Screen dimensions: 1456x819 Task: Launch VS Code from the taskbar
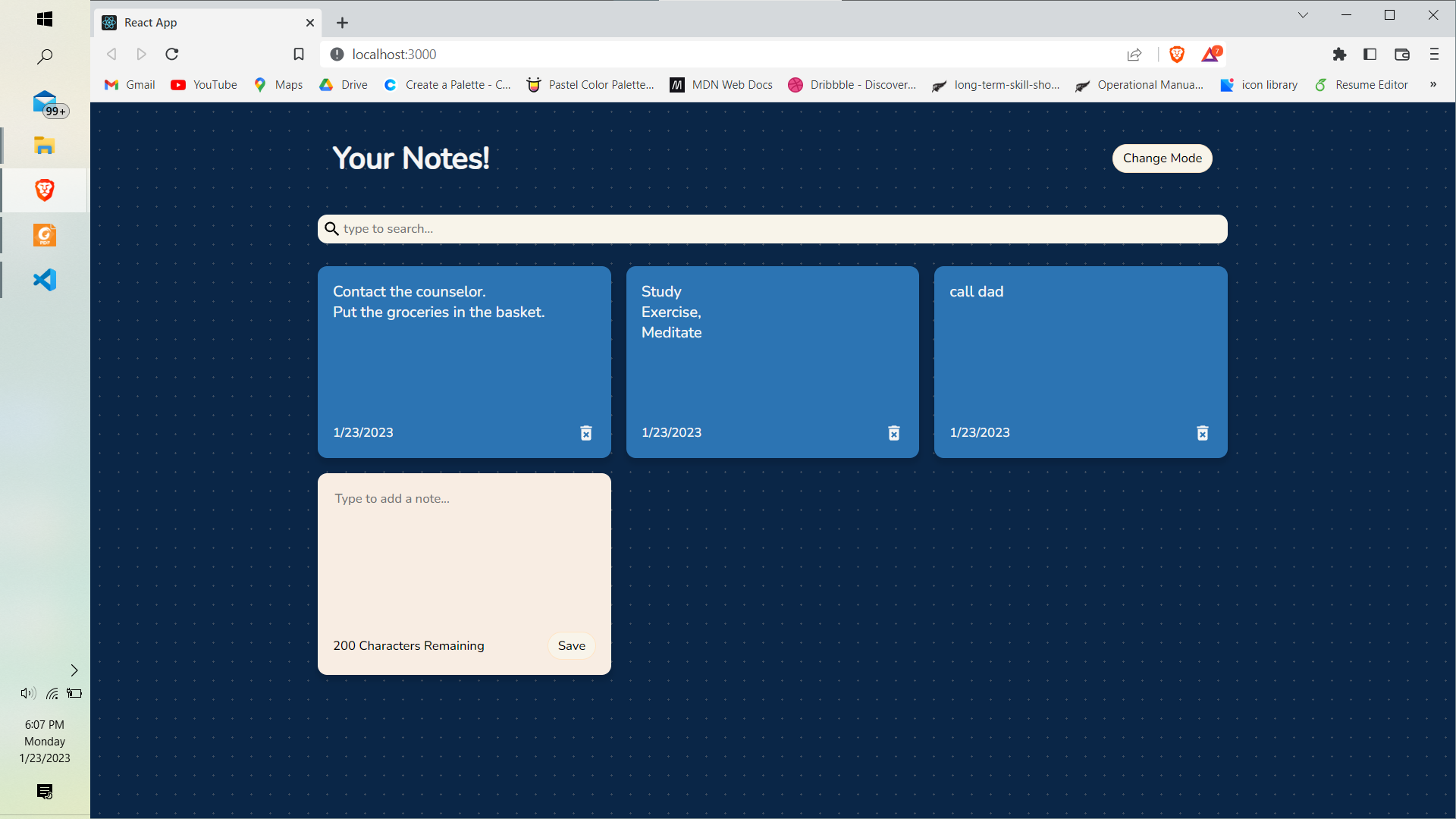tap(45, 280)
